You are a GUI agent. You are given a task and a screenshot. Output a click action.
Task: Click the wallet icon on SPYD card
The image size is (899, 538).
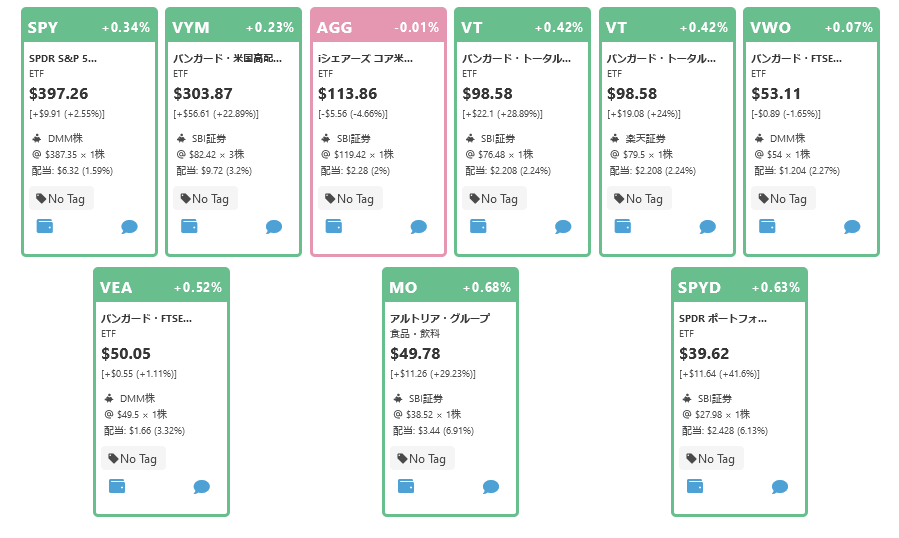pyautogui.click(x=695, y=486)
